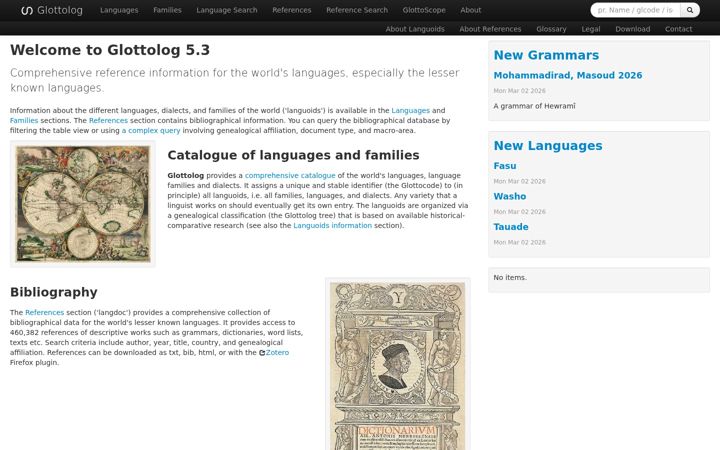720x450 pixels.
Task: Click date under Mohammadirad grammar
Action: pos(519,91)
